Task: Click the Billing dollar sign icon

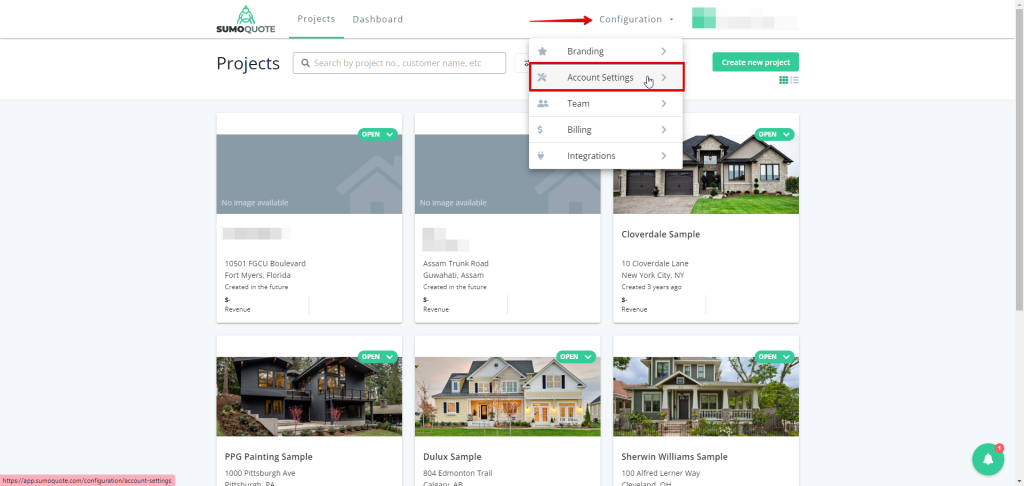Action: click(x=541, y=129)
